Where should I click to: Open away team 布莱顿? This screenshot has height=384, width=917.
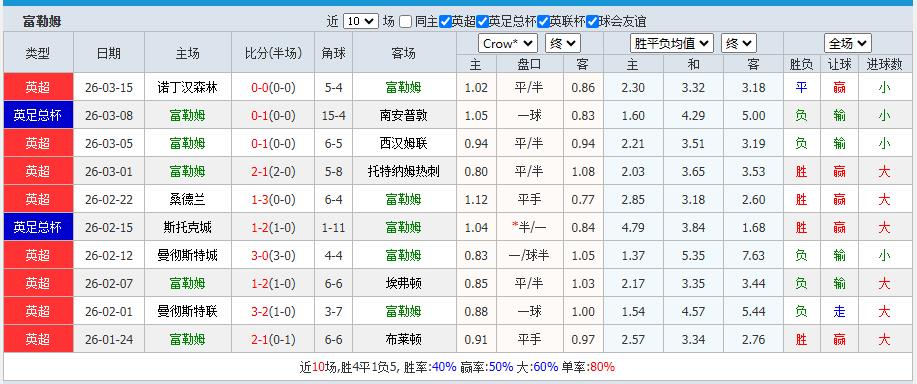(x=404, y=339)
